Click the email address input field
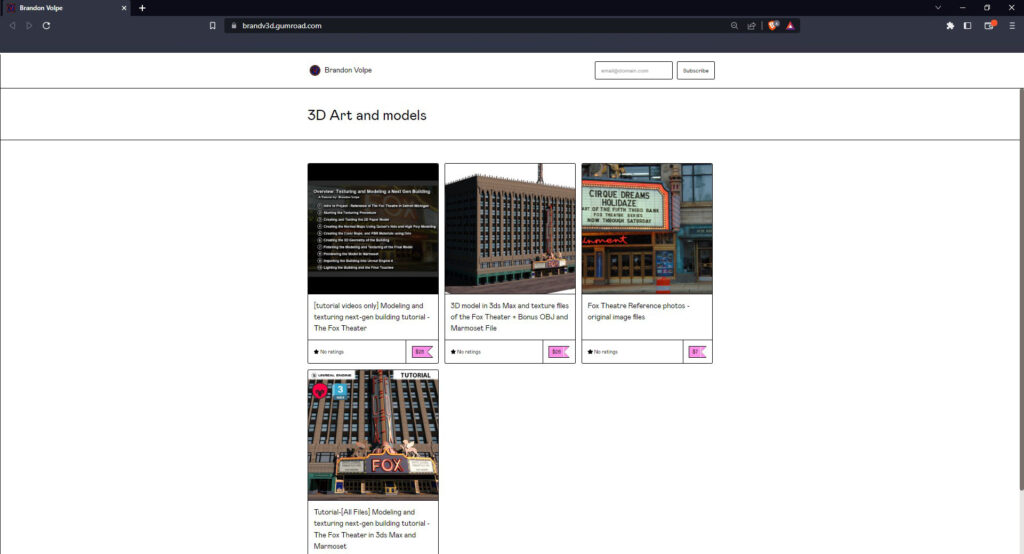 click(634, 70)
